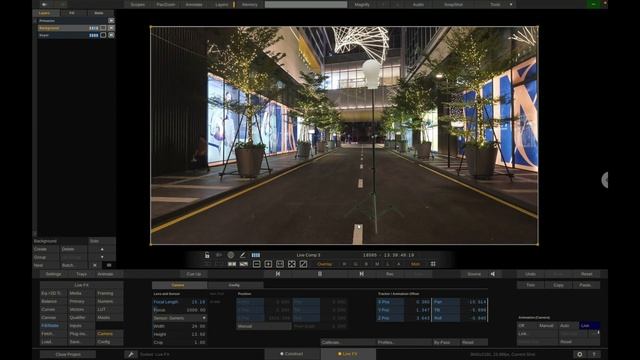Toggle the checkbox on the Front layer row
Image resolution: width=640 pixels, height=360 pixels.
click(x=103, y=35)
